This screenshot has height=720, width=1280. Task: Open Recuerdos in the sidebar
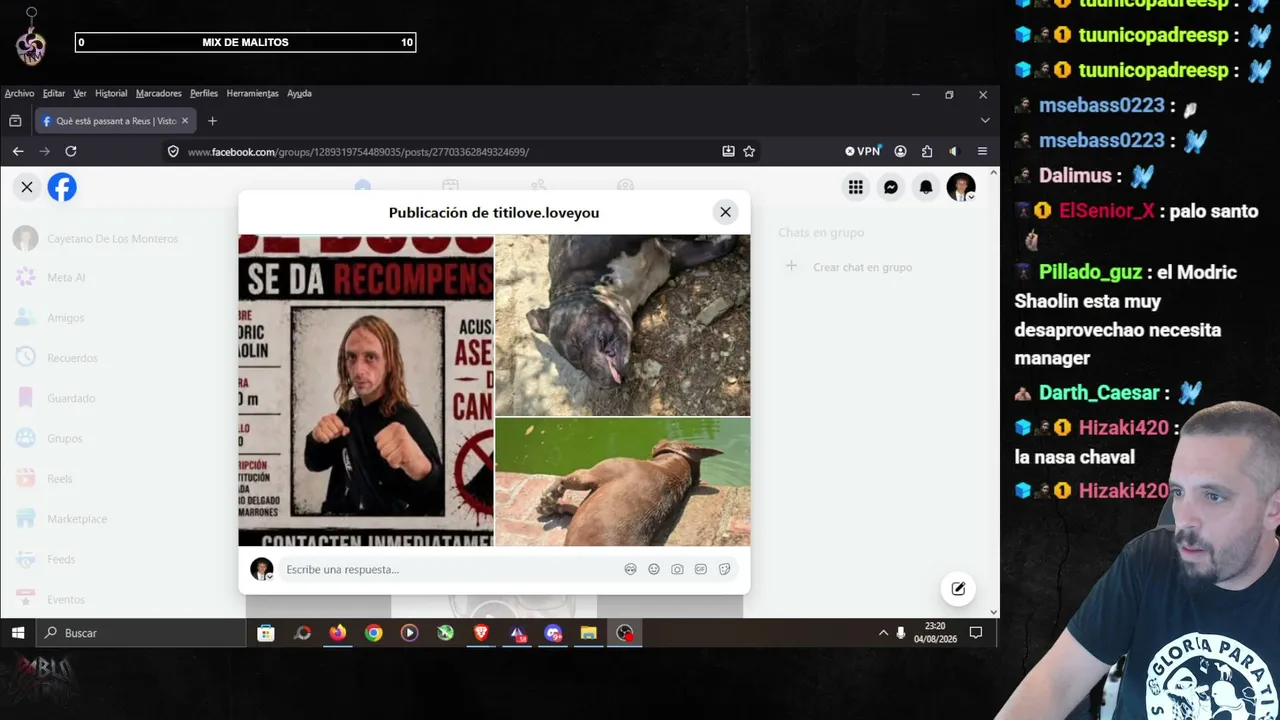click(x=57, y=358)
